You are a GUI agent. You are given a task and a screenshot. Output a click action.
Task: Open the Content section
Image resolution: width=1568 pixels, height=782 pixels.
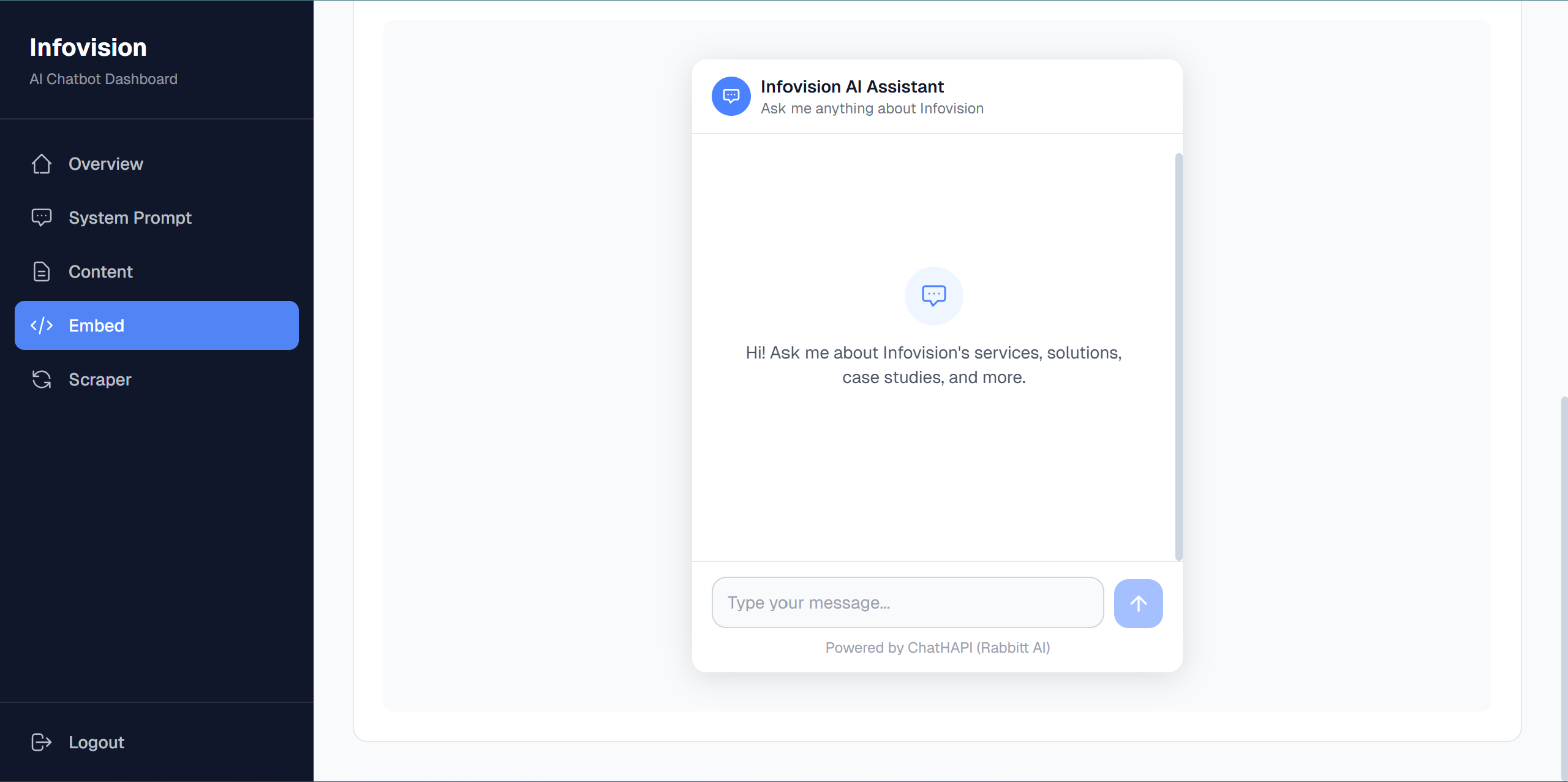pyautogui.click(x=100, y=271)
